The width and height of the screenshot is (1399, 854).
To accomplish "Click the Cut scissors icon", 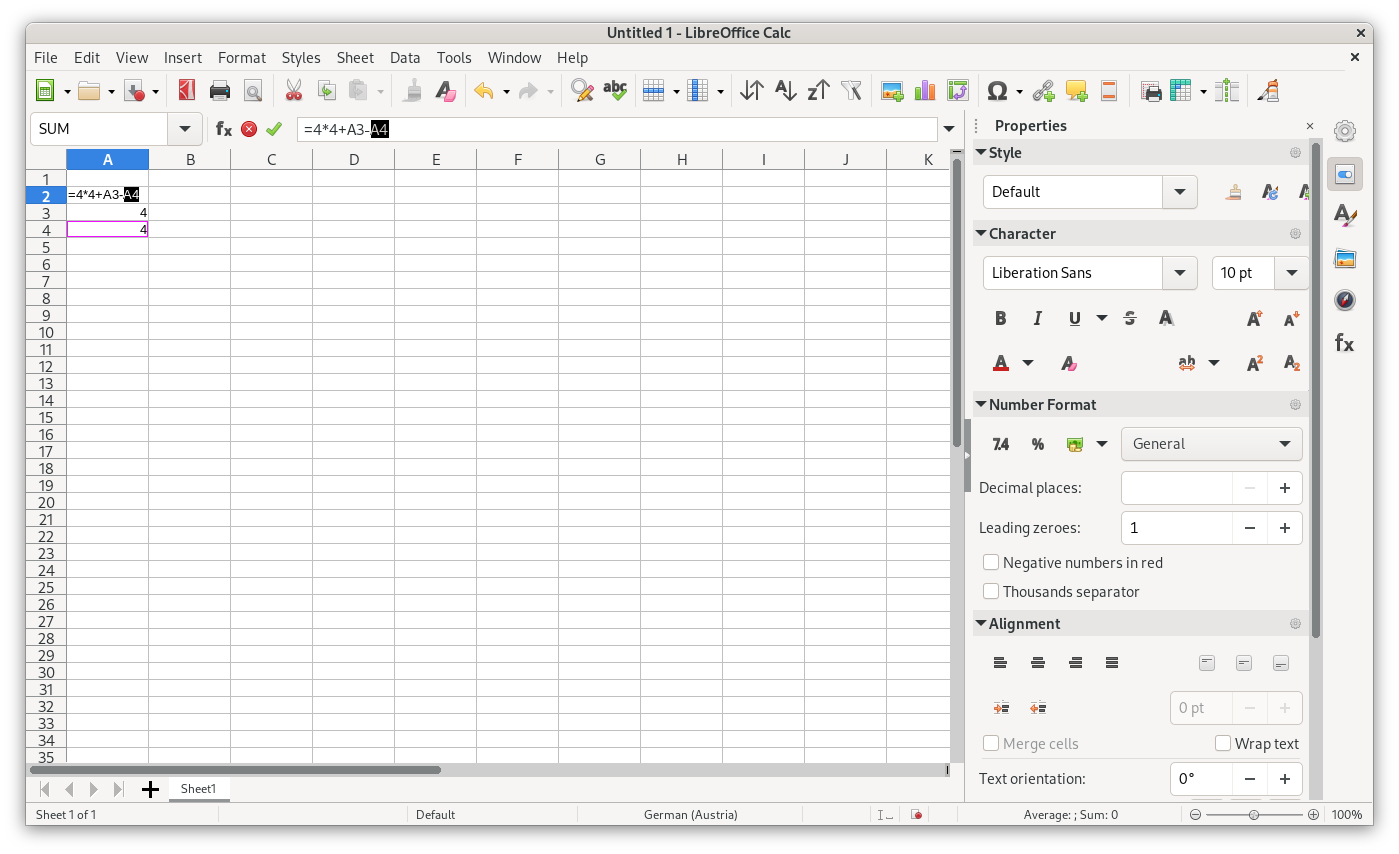I will (x=293, y=91).
